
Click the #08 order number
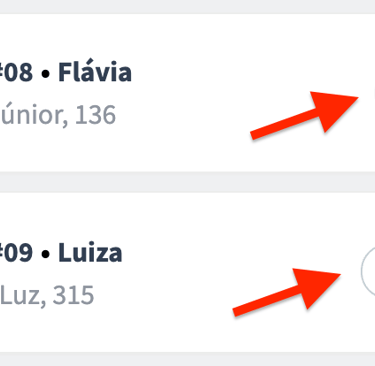[16, 72]
